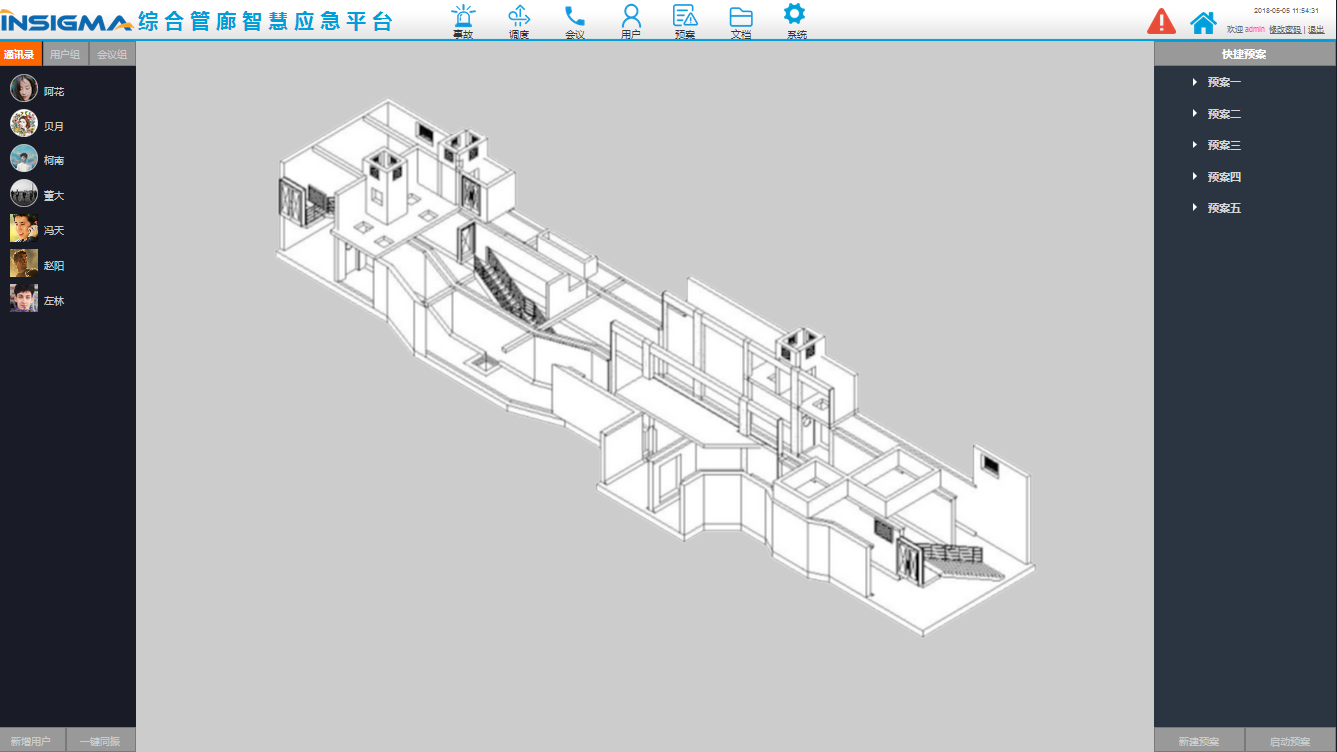Expand the 预案五 plan entry
The height and width of the screenshot is (752, 1337).
click(1222, 208)
